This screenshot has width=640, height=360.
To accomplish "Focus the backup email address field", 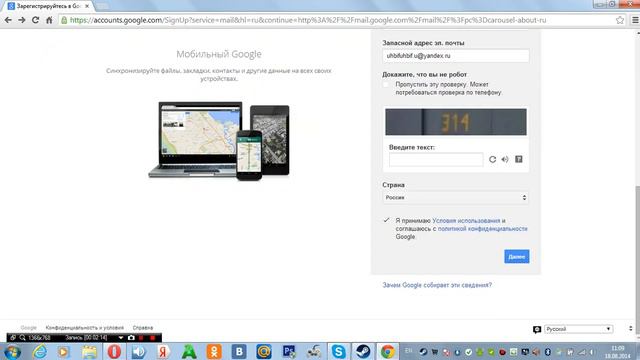I will coord(456,56).
